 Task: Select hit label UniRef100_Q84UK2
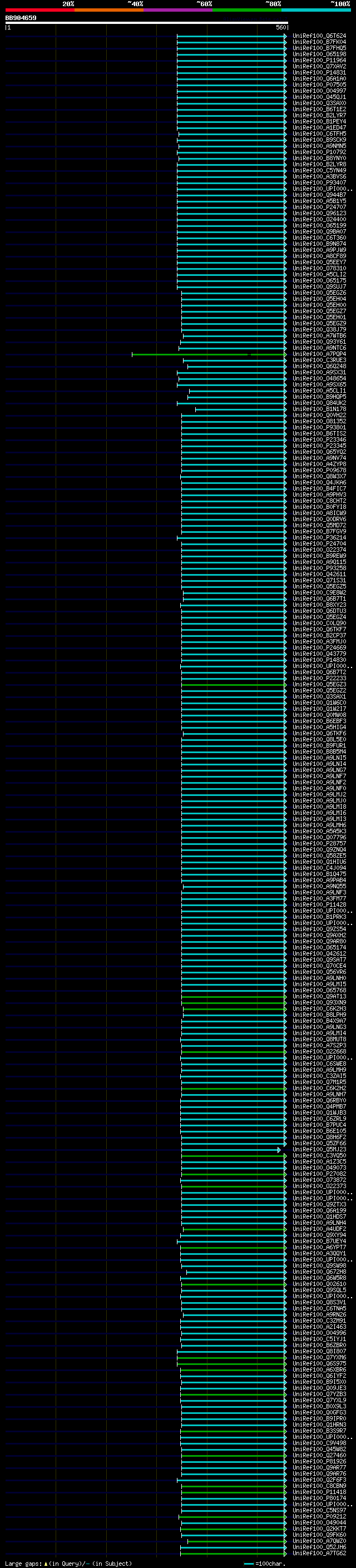(x=319, y=403)
